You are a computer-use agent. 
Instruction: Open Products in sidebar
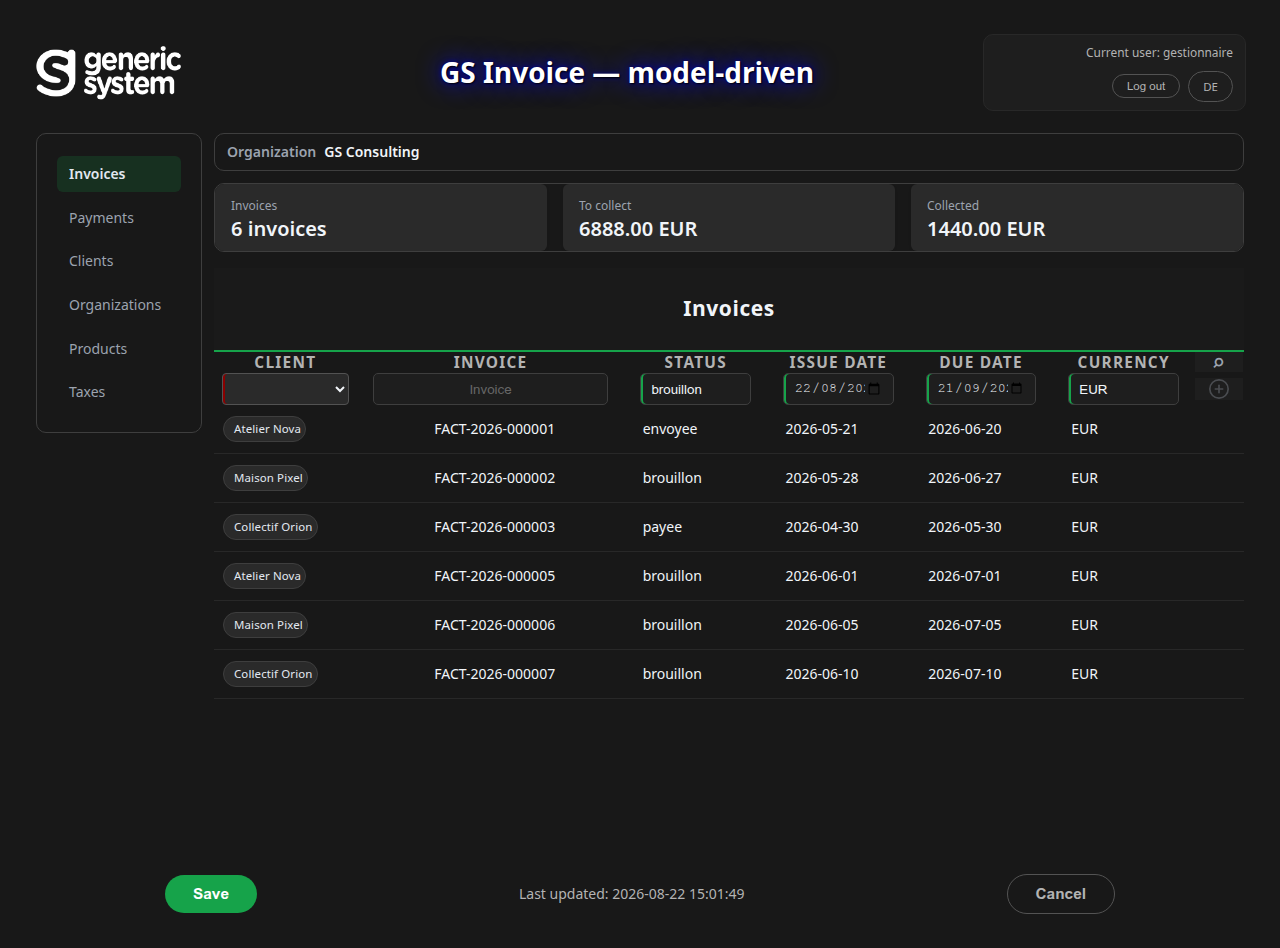(x=119, y=349)
